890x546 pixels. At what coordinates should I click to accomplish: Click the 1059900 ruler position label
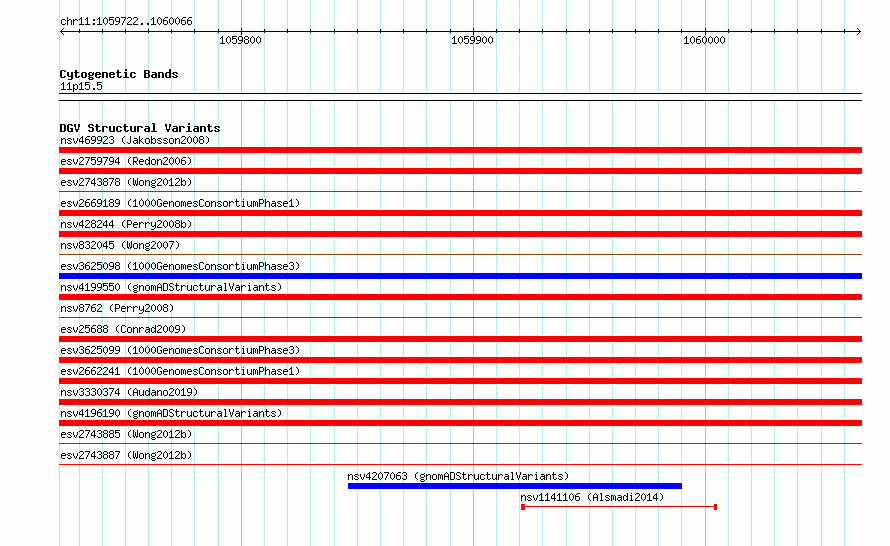pos(472,40)
